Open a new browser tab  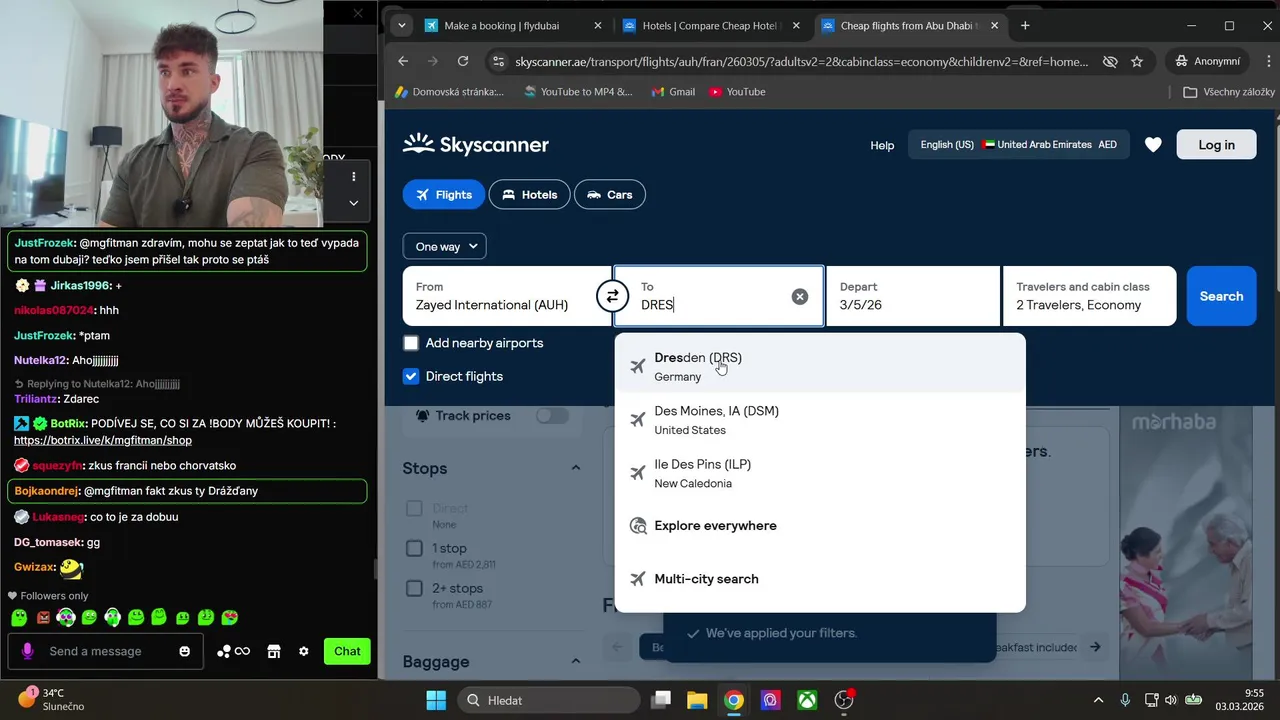coord(1025,26)
